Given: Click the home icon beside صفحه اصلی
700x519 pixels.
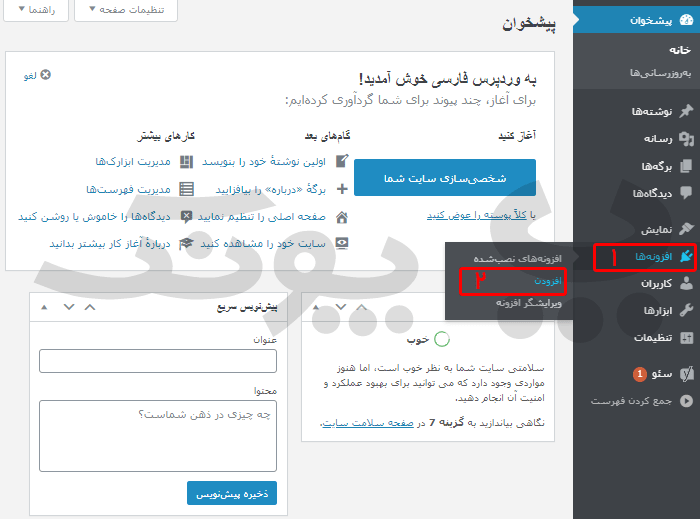Looking at the screenshot, I should click(342, 217).
